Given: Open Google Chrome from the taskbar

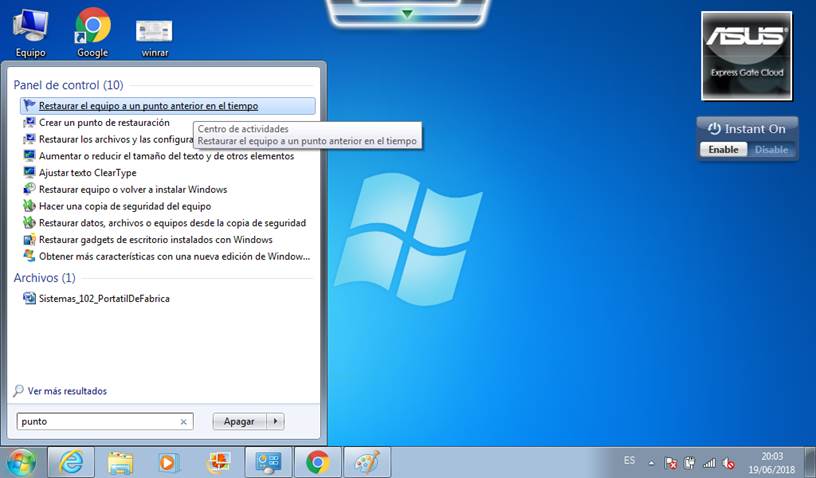Looking at the screenshot, I should pyautogui.click(x=318, y=462).
